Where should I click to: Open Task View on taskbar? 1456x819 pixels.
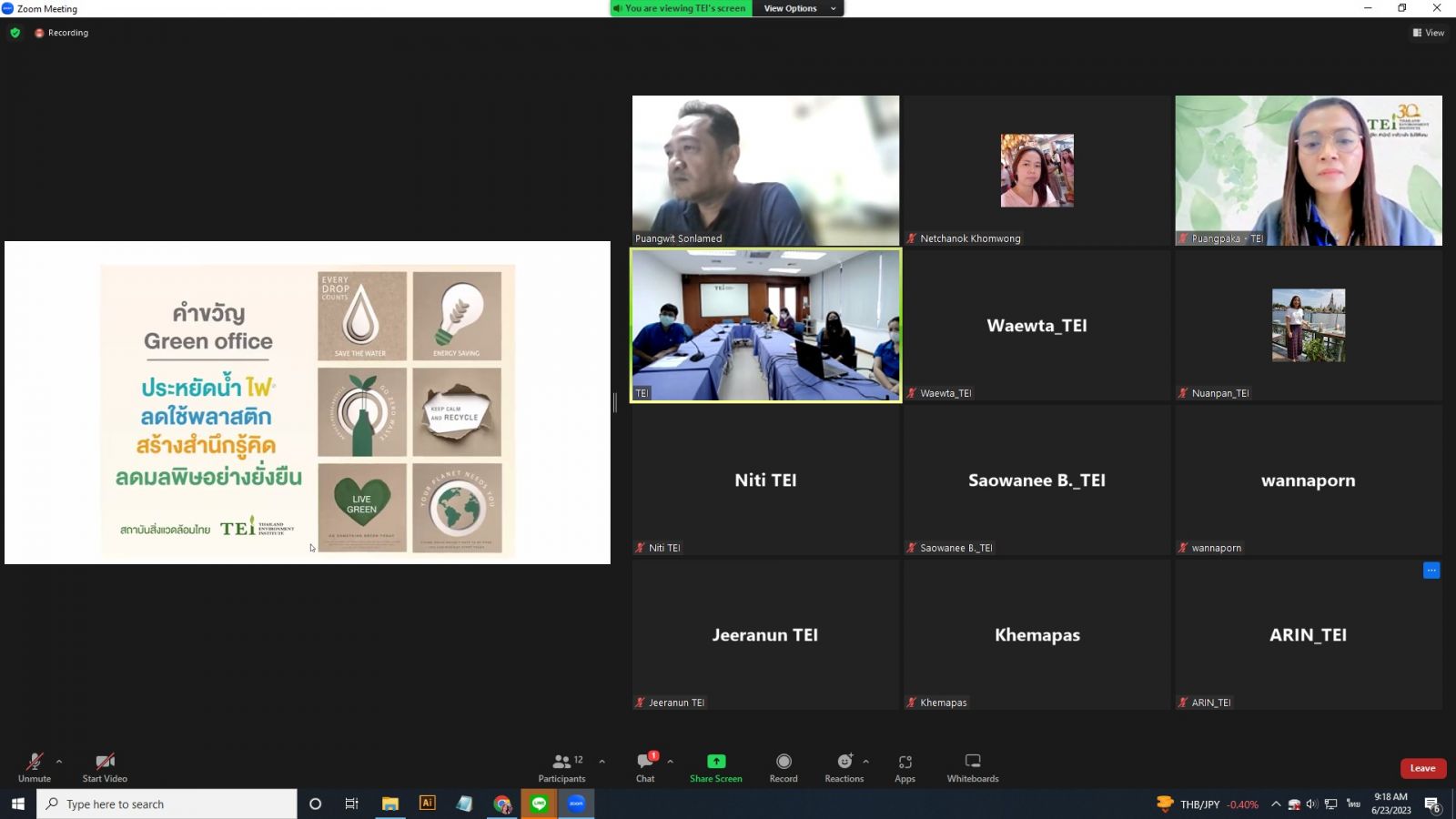(352, 804)
